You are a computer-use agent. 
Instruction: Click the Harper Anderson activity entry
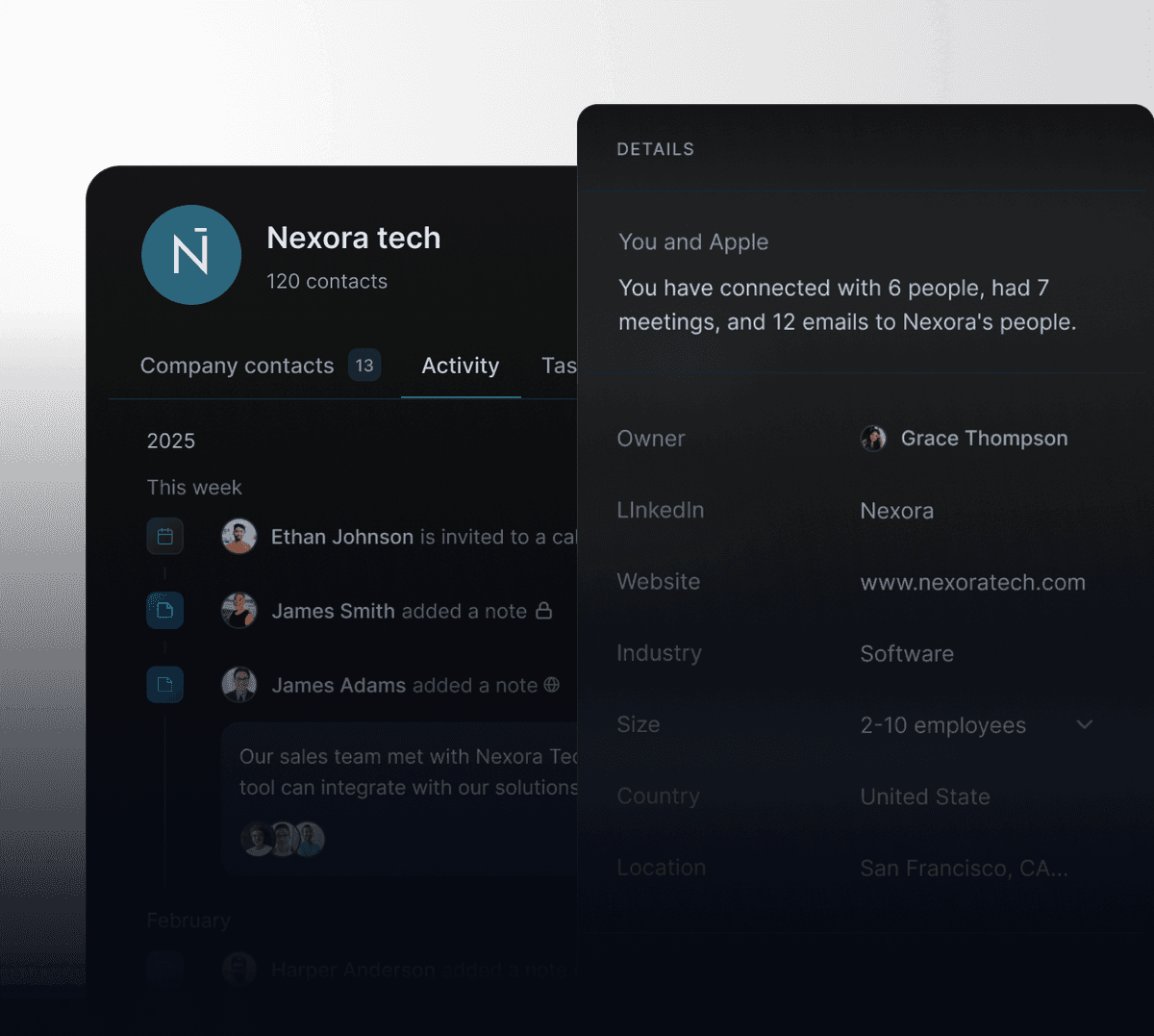(361, 970)
